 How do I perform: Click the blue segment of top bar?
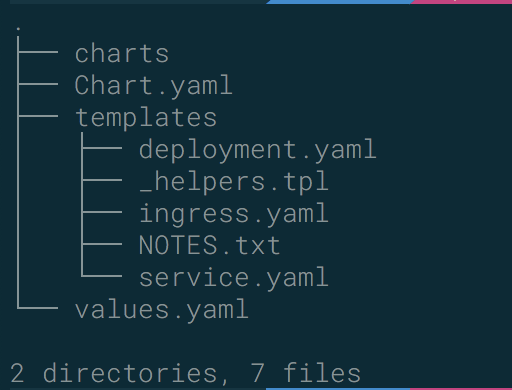(x=339, y=2)
